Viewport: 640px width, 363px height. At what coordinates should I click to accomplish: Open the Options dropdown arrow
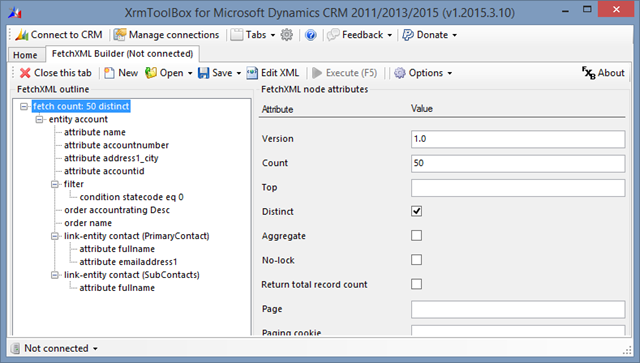tap(450, 73)
